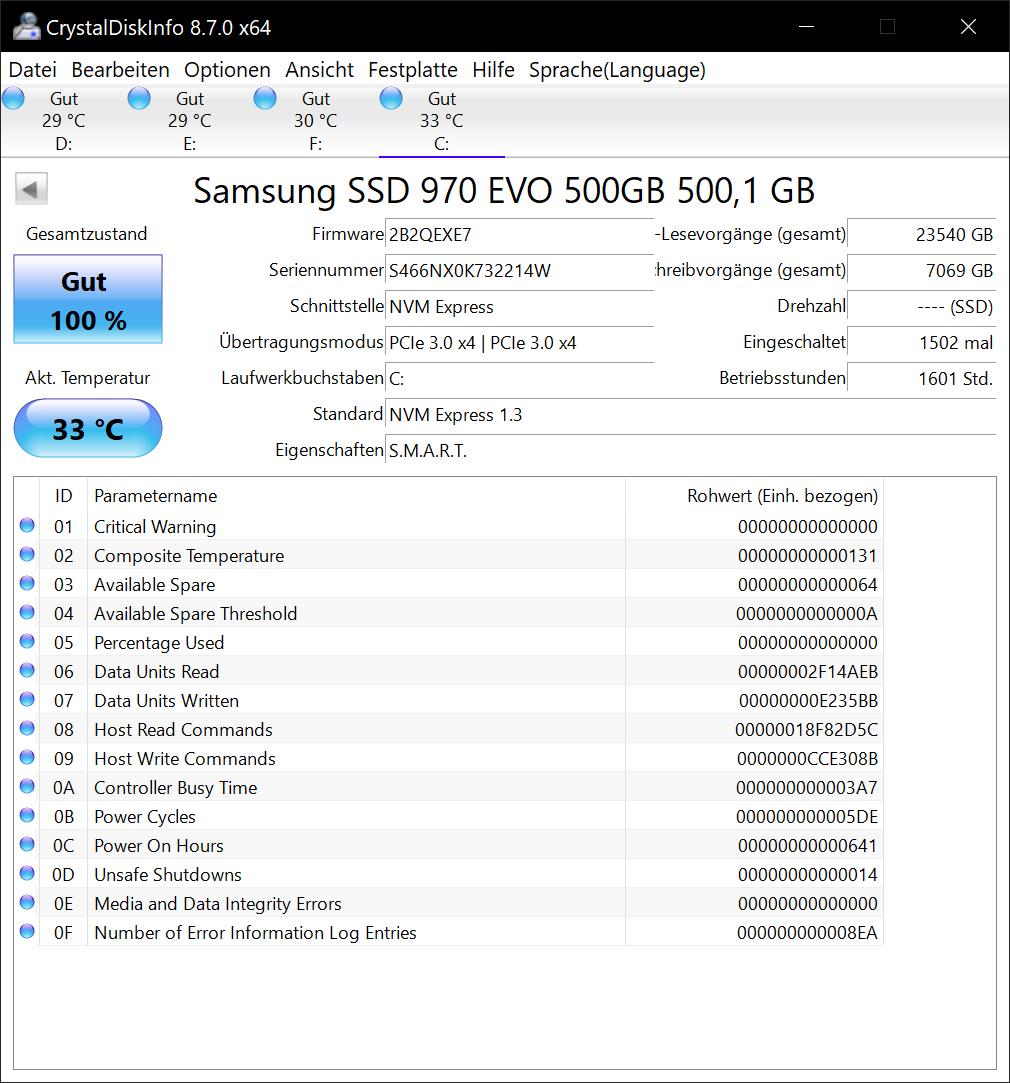Screen dimensions: 1010x1083
Task: Click the Eingeschaltet value 1502 mal
Action: (922, 343)
